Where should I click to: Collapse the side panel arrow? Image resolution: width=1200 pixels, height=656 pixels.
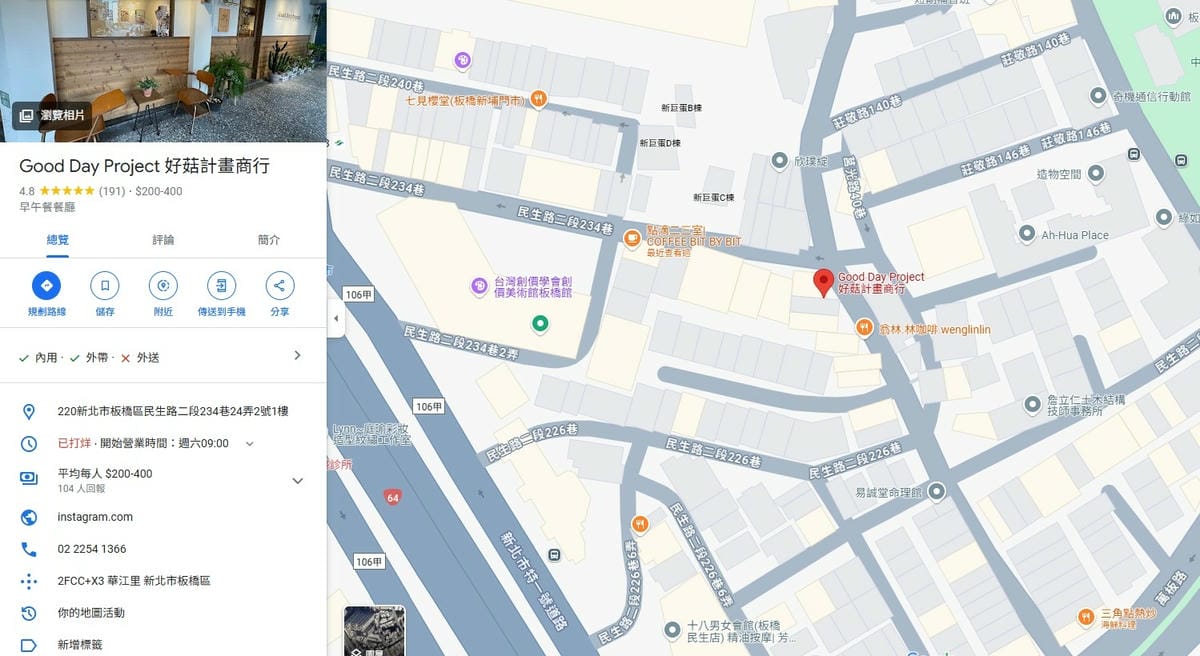coord(336,319)
